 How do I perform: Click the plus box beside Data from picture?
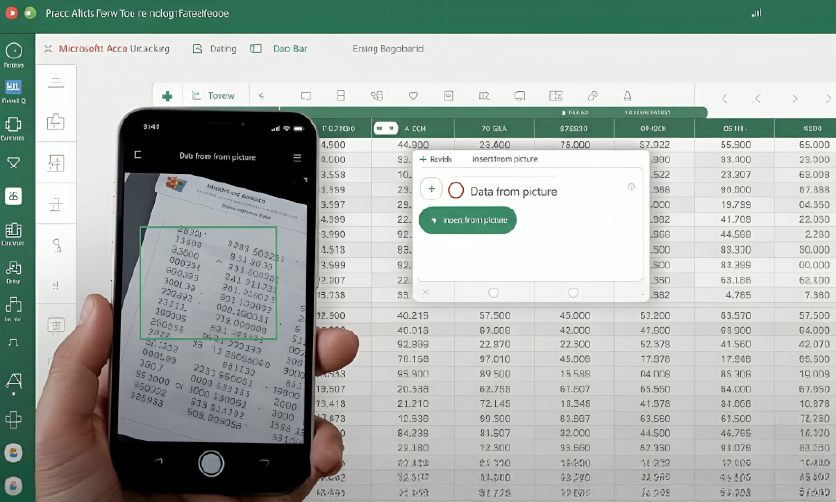(x=431, y=189)
